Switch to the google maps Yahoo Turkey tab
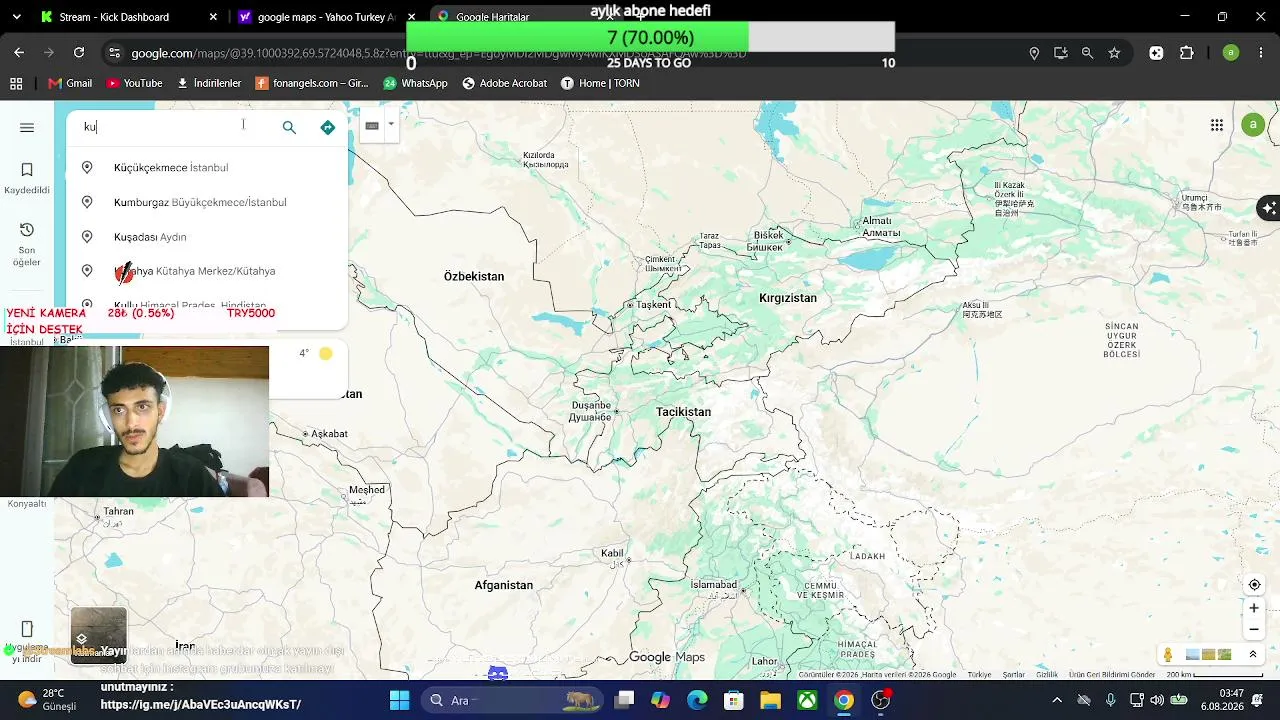The height and width of the screenshot is (720, 1280). pos(326,17)
